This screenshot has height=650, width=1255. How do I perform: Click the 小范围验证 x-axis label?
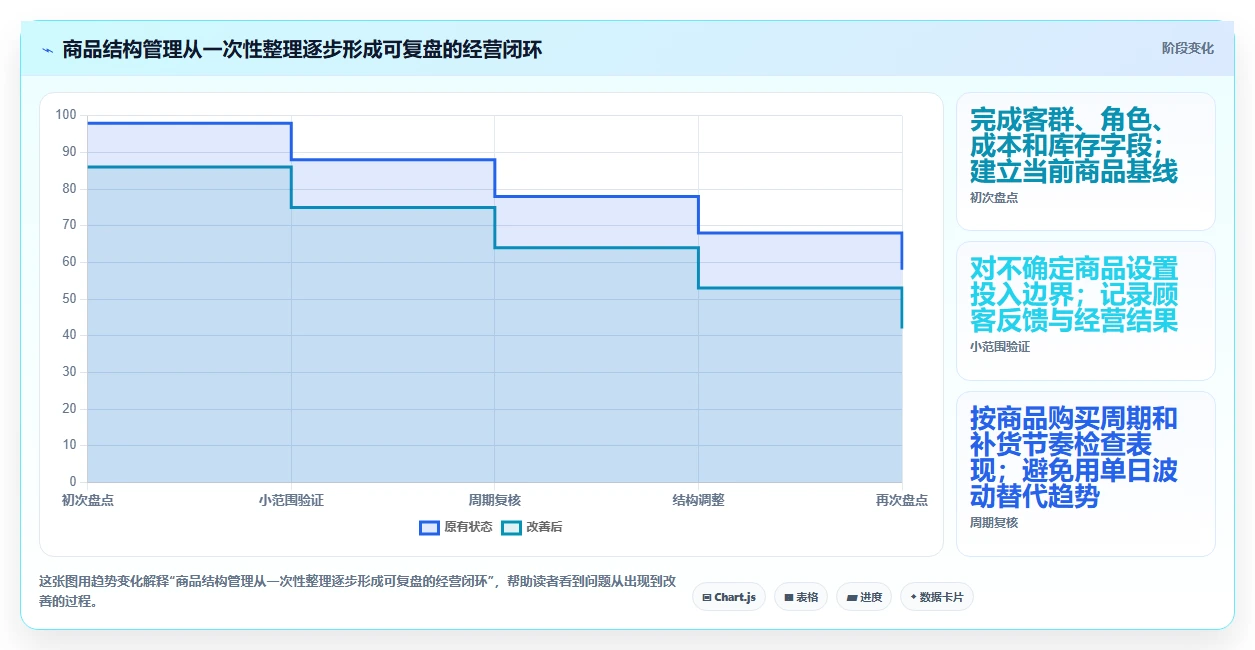coord(291,500)
